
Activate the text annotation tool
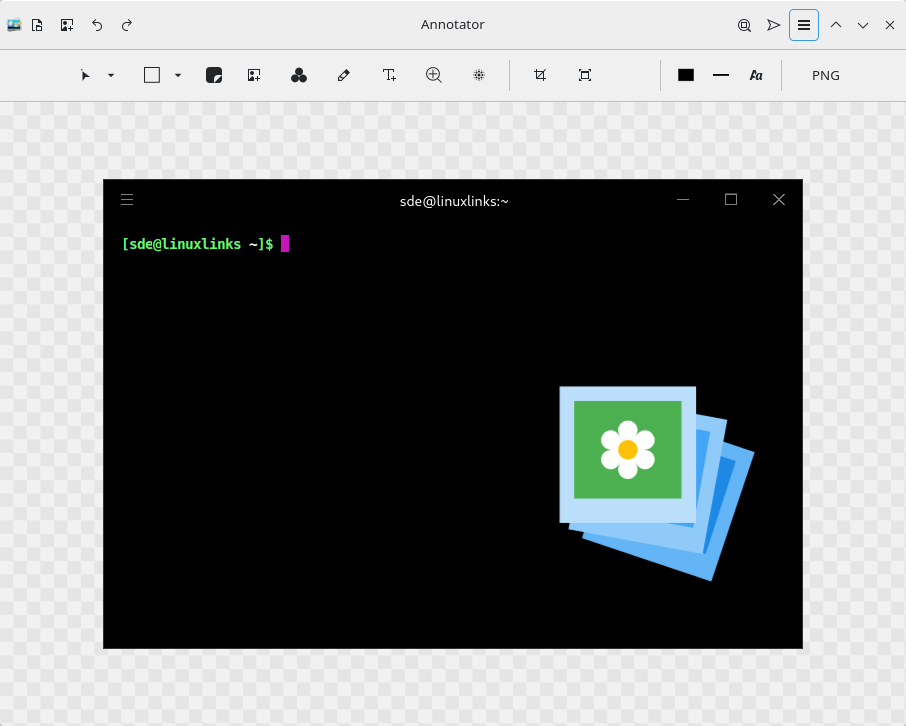point(389,75)
